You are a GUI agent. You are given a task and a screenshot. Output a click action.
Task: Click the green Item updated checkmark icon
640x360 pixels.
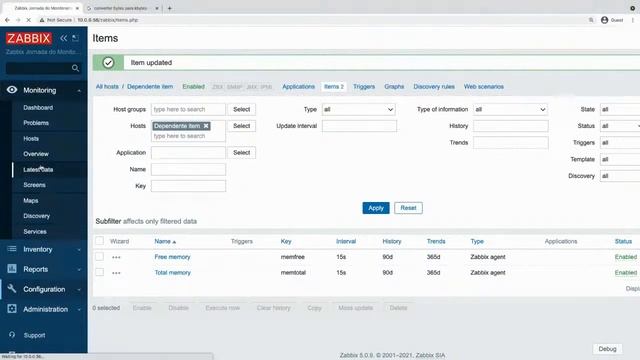(x=108, y=62)
